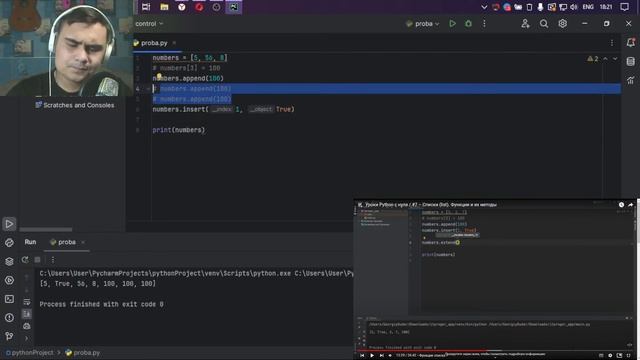Rerun proba in the Run panel

click(x=25, y=260)
